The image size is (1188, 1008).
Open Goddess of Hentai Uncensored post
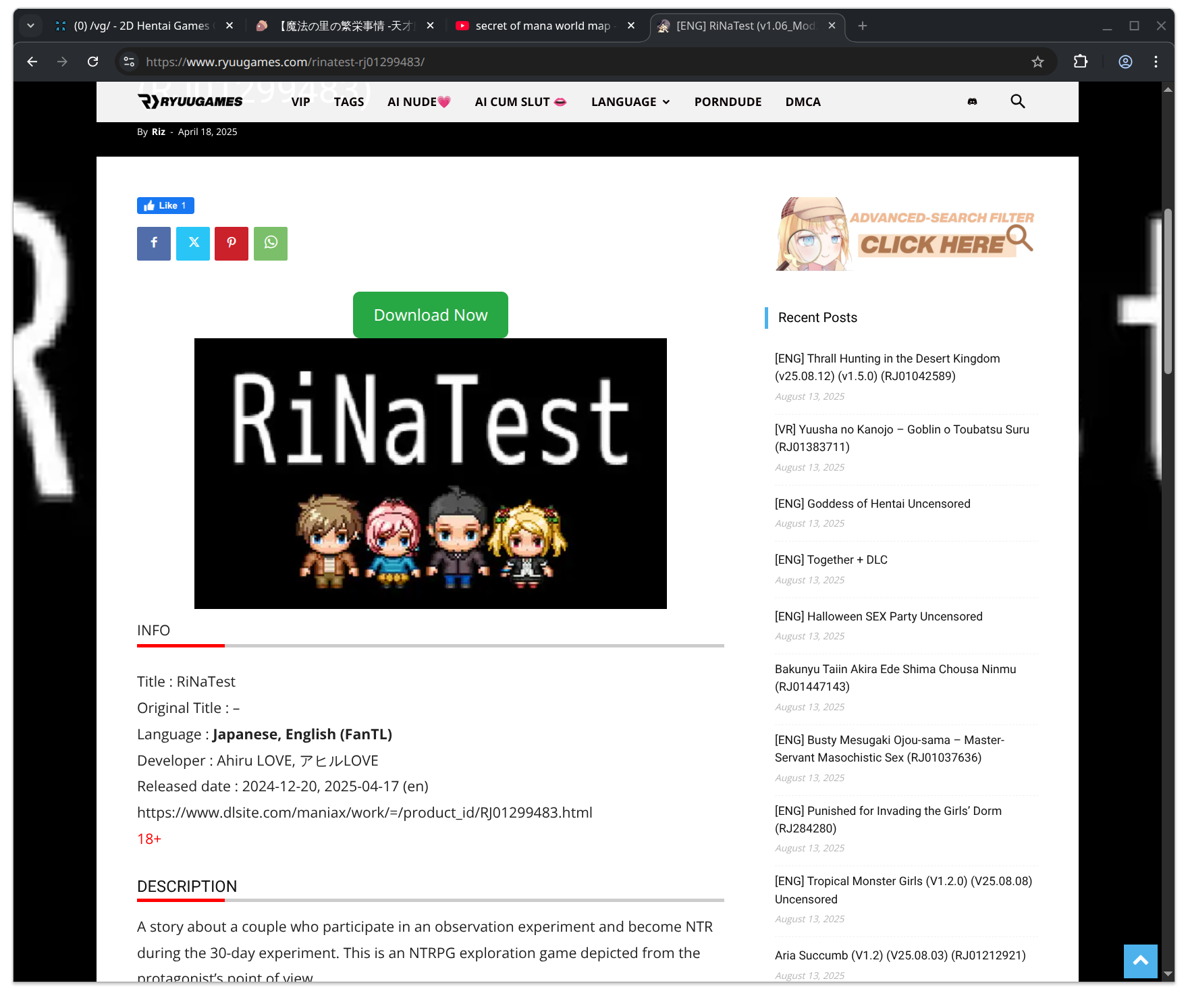872,504
